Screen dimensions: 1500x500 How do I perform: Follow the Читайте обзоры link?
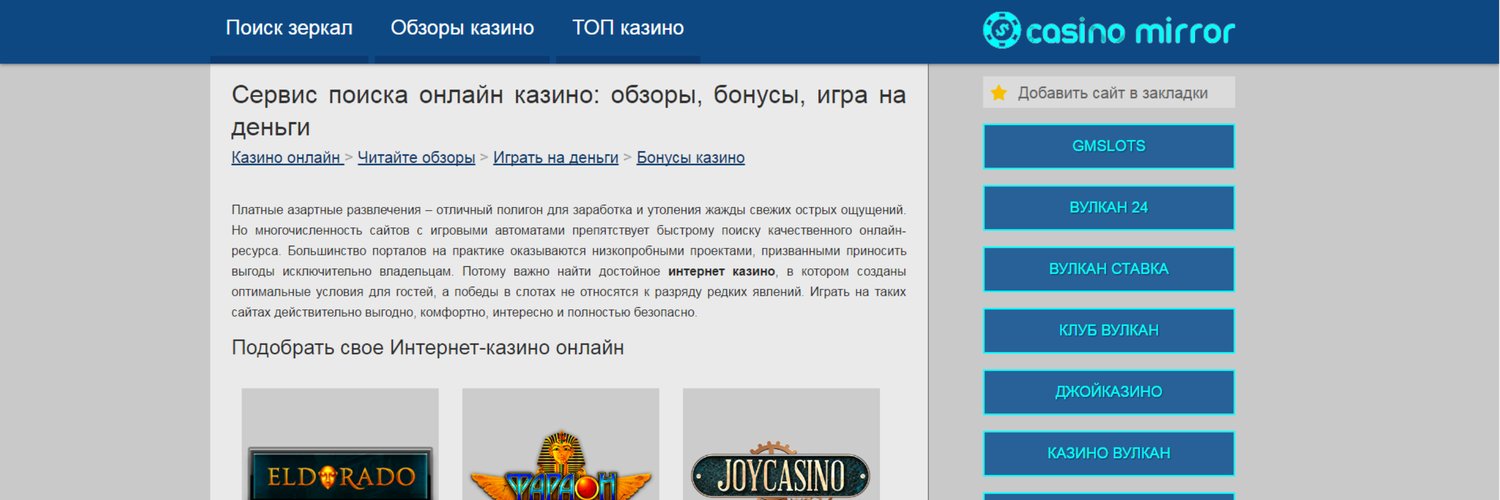[x=416, y=158]
